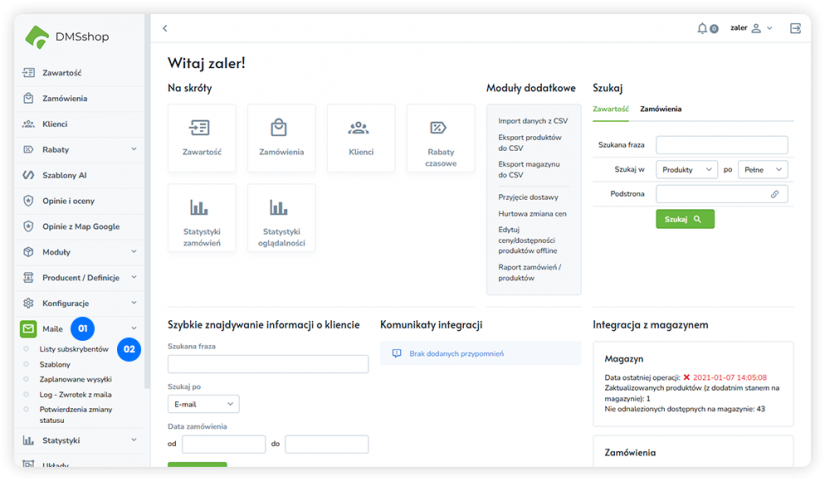Open the Zamówienia shortcut tile
This screenshot has height=481, width=825.
tap(281, 138)
